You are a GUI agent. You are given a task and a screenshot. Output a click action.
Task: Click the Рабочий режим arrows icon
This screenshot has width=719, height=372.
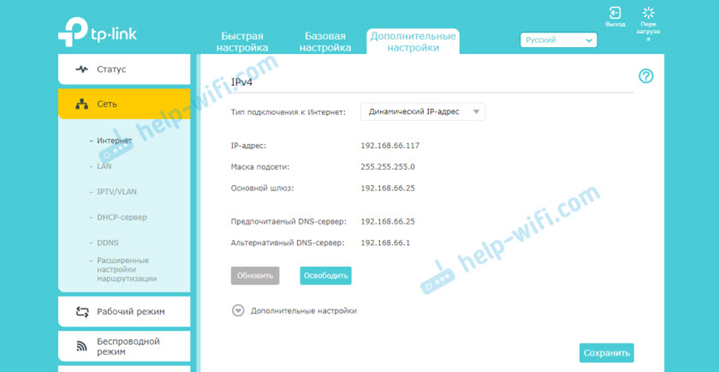tap(82, 312)
